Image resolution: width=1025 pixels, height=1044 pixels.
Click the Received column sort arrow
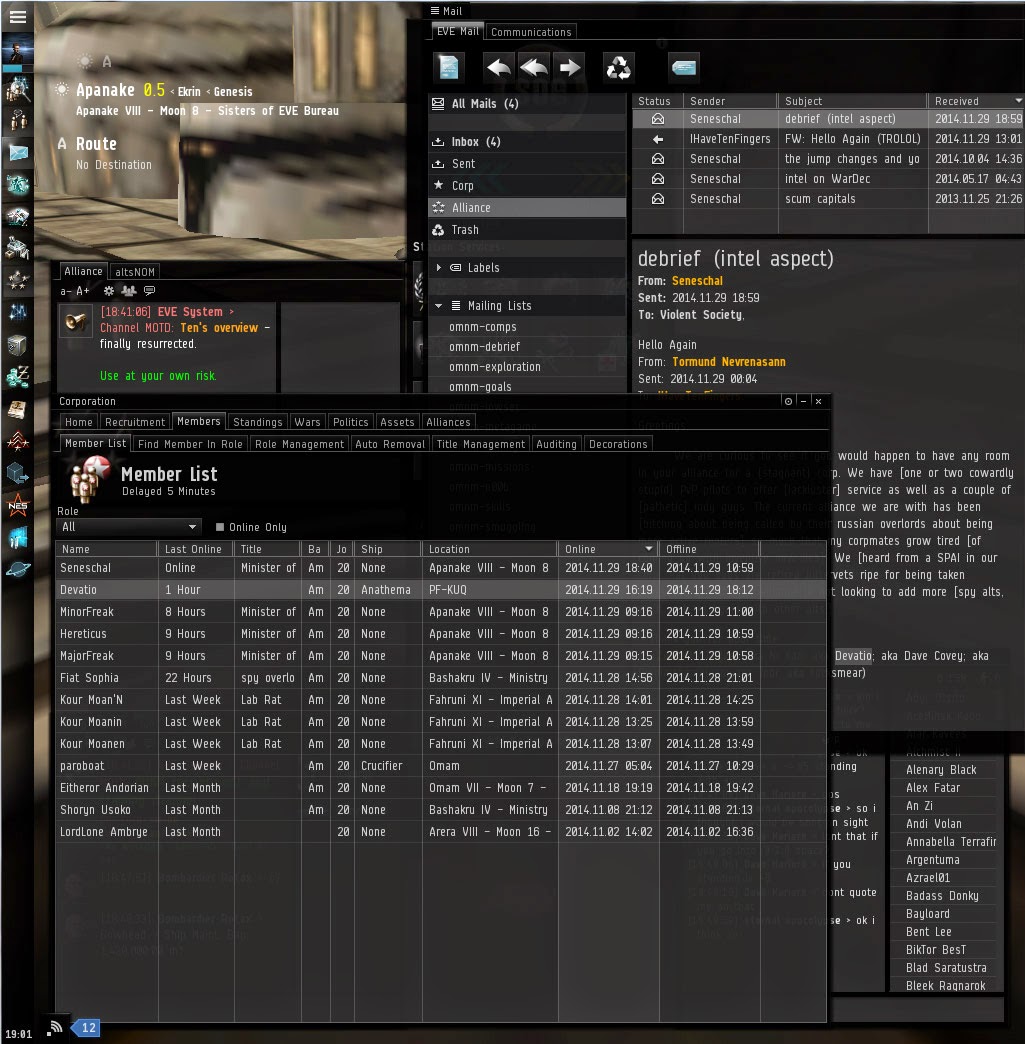click(x=1018, y=101)
